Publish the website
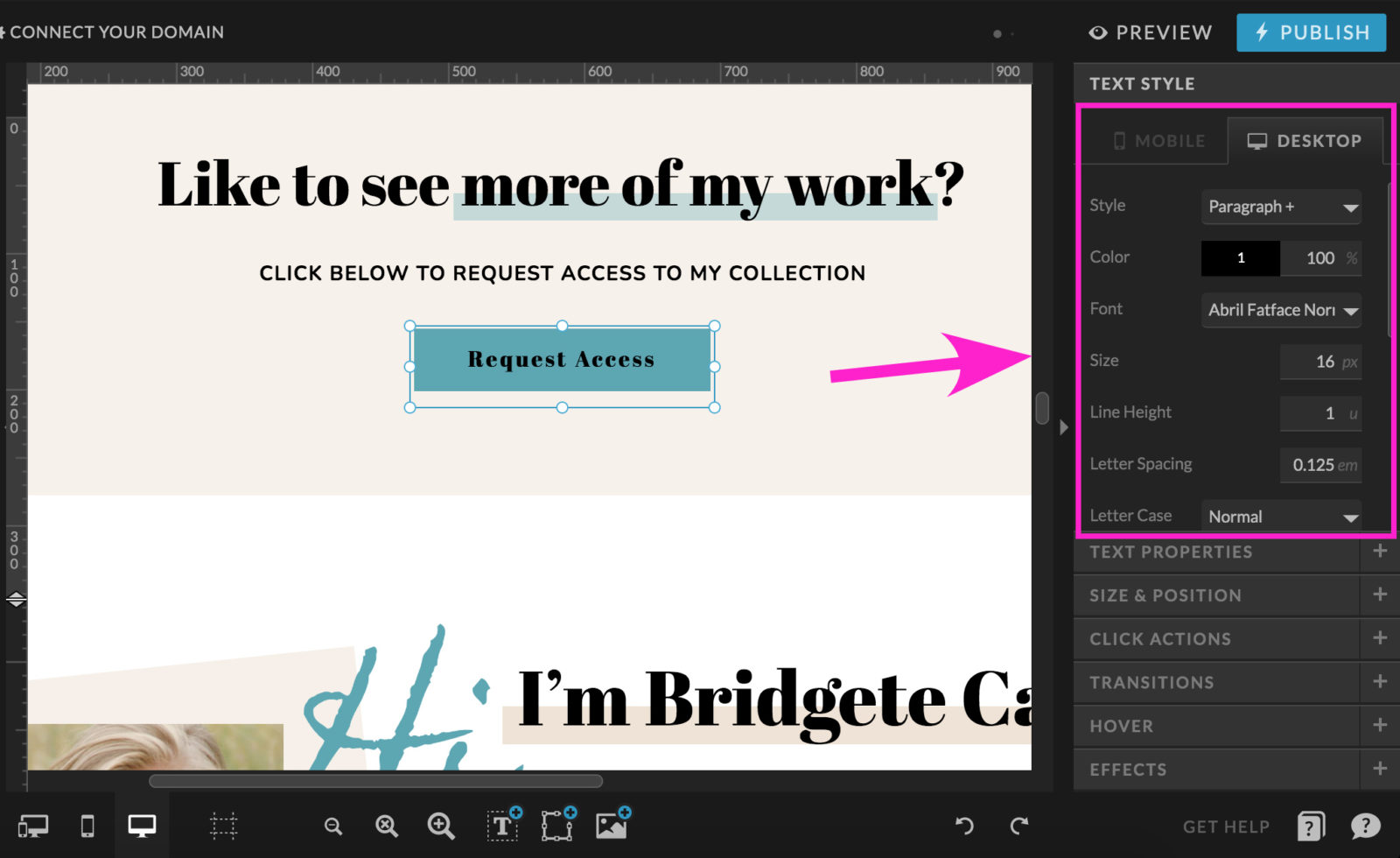Viewport: 1400px width, 858px height. (x=1310, y=32)
